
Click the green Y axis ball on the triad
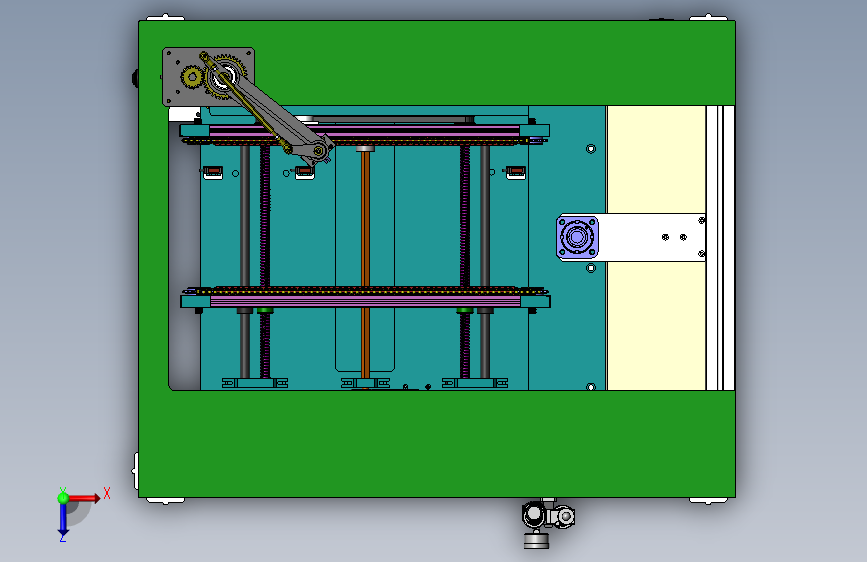[63, 498]
